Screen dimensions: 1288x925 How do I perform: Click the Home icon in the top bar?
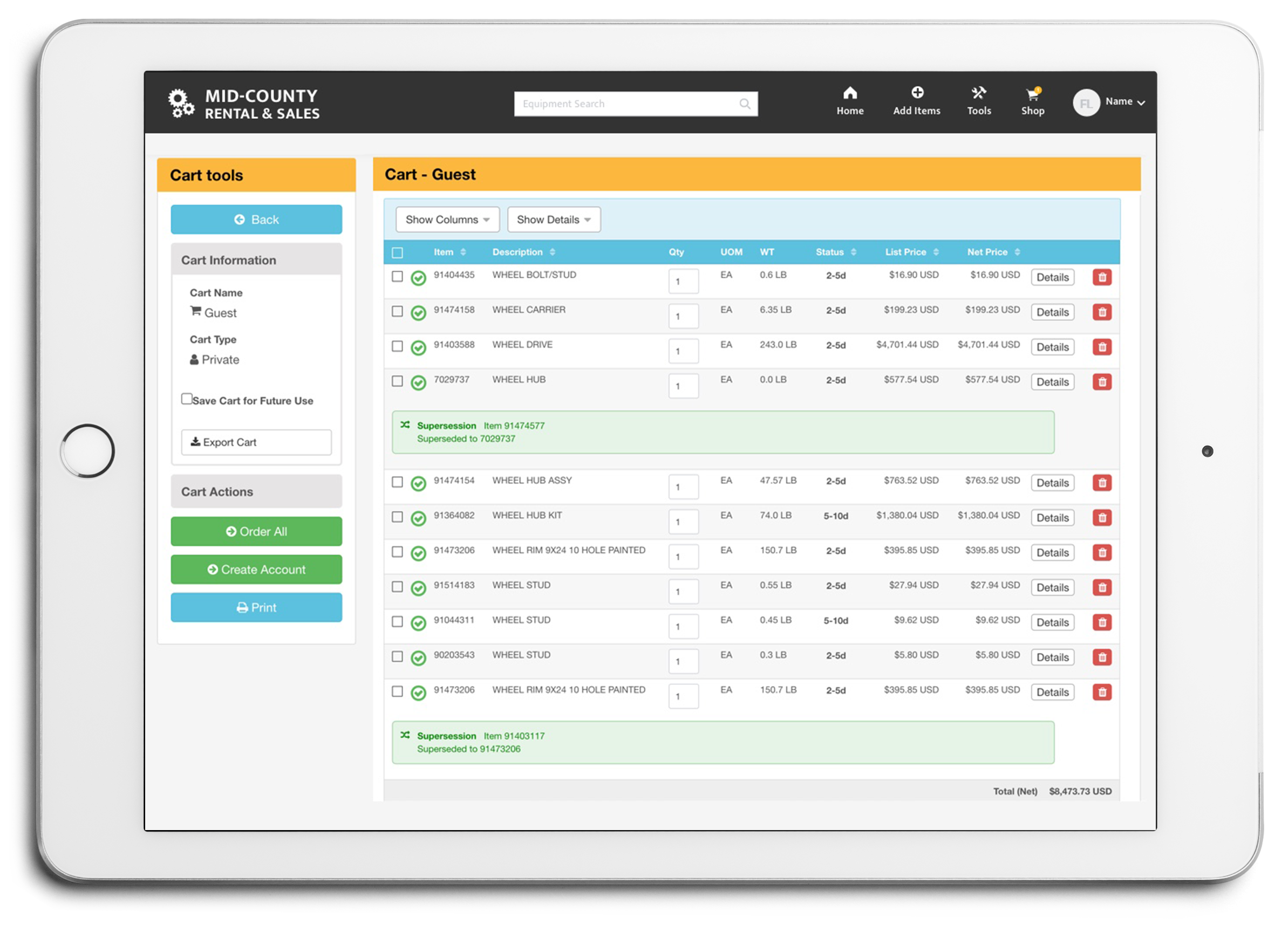(850, 93)
